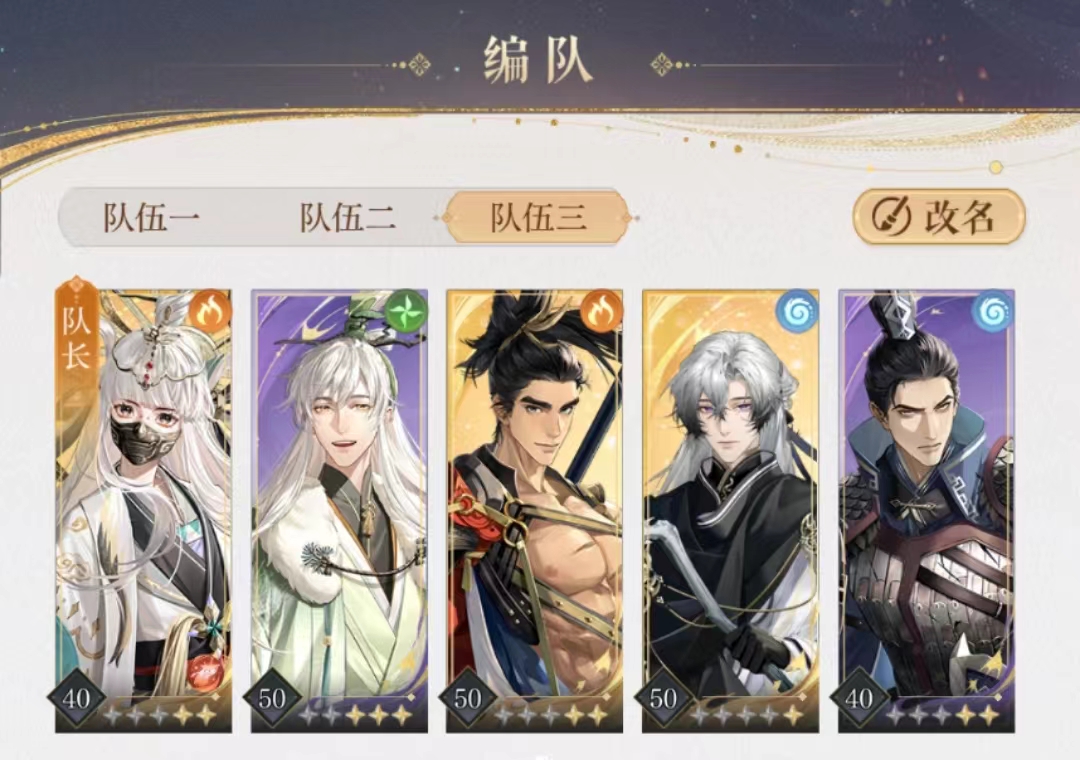
Task: Click fire element icon on shirtless warrior card
Action: [x=601, y=311]
